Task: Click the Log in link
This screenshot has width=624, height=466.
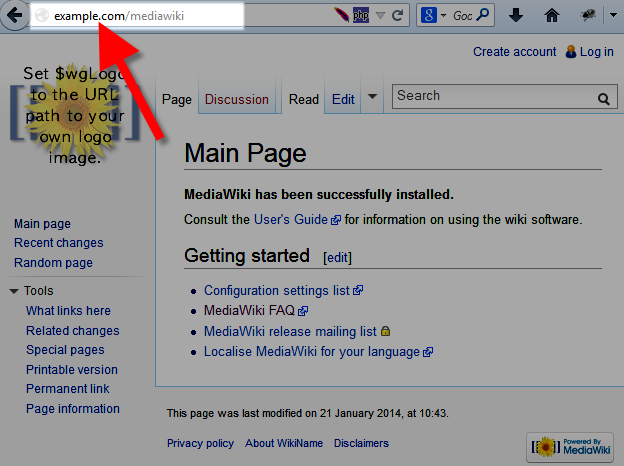Action: (596, 52)
